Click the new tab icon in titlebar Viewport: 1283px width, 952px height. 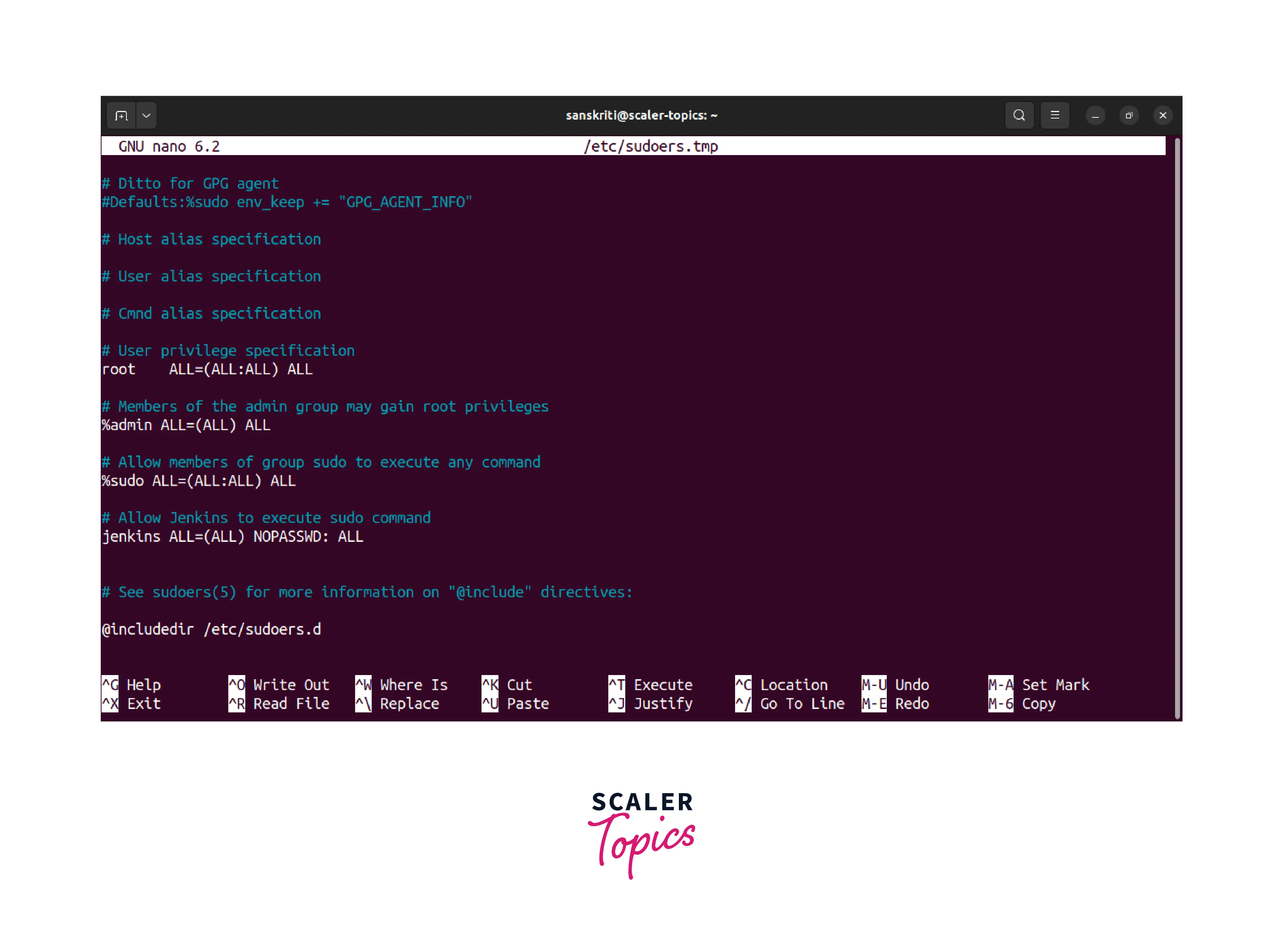(x=121, y=115)
